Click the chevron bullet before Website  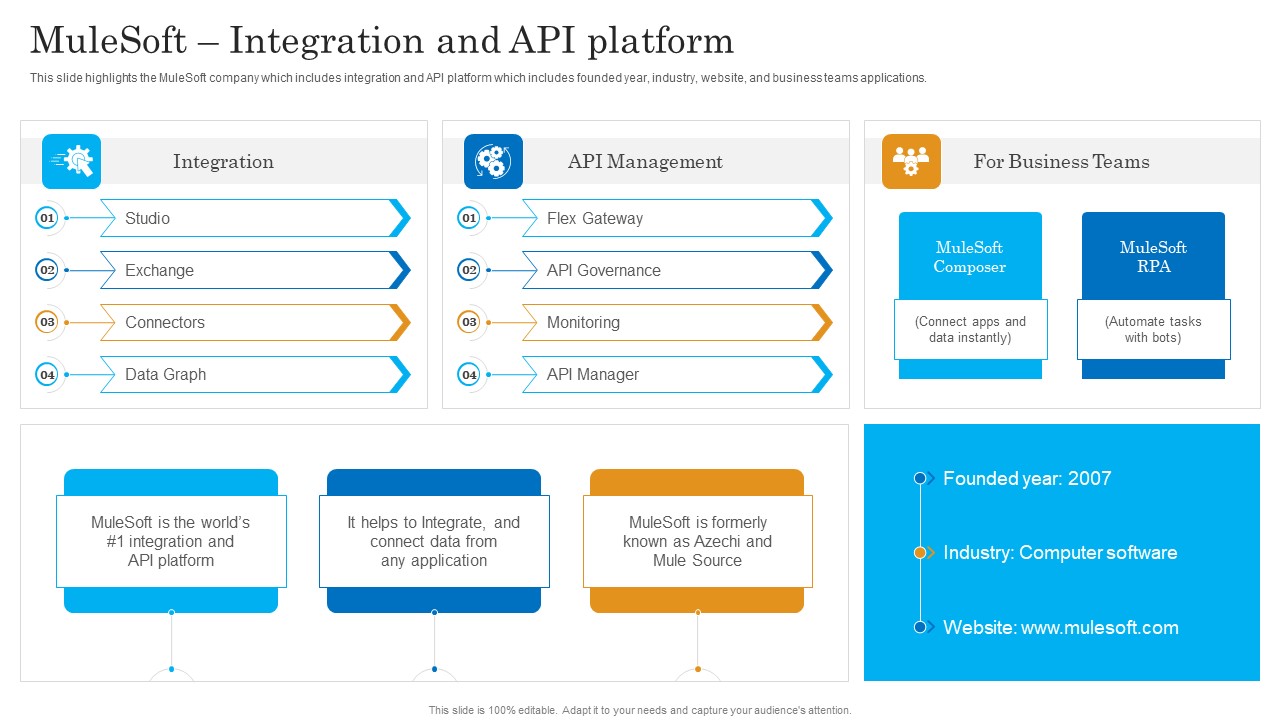click(x=925, y=627)
